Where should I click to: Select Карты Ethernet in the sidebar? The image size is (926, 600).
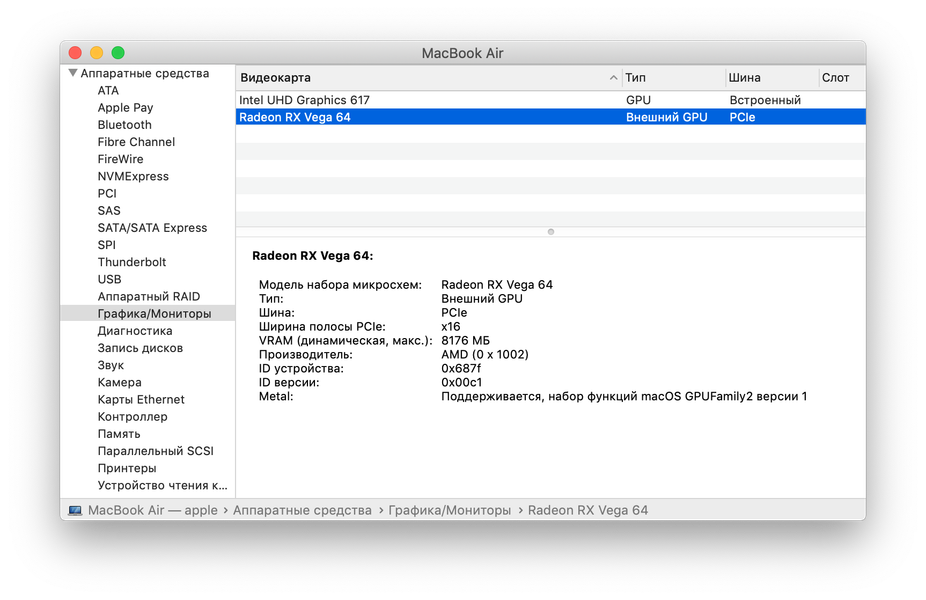click(141, 399)
